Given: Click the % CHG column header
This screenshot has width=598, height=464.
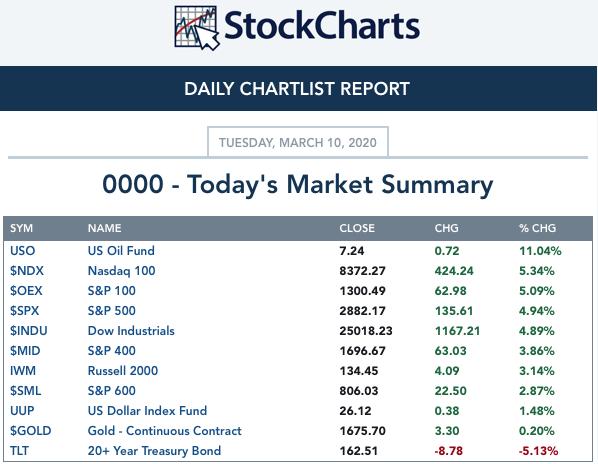Looking at the screenshot, I should click(537, 228).
